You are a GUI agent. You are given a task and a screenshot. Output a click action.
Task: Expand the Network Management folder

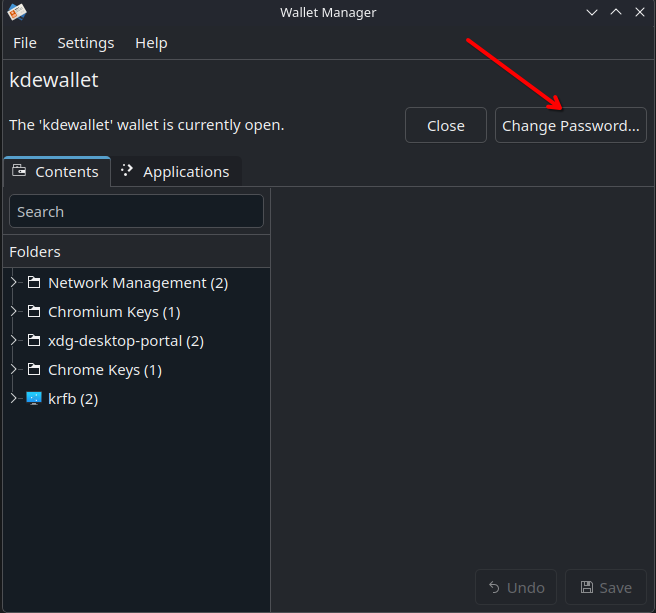click(13, 283)
